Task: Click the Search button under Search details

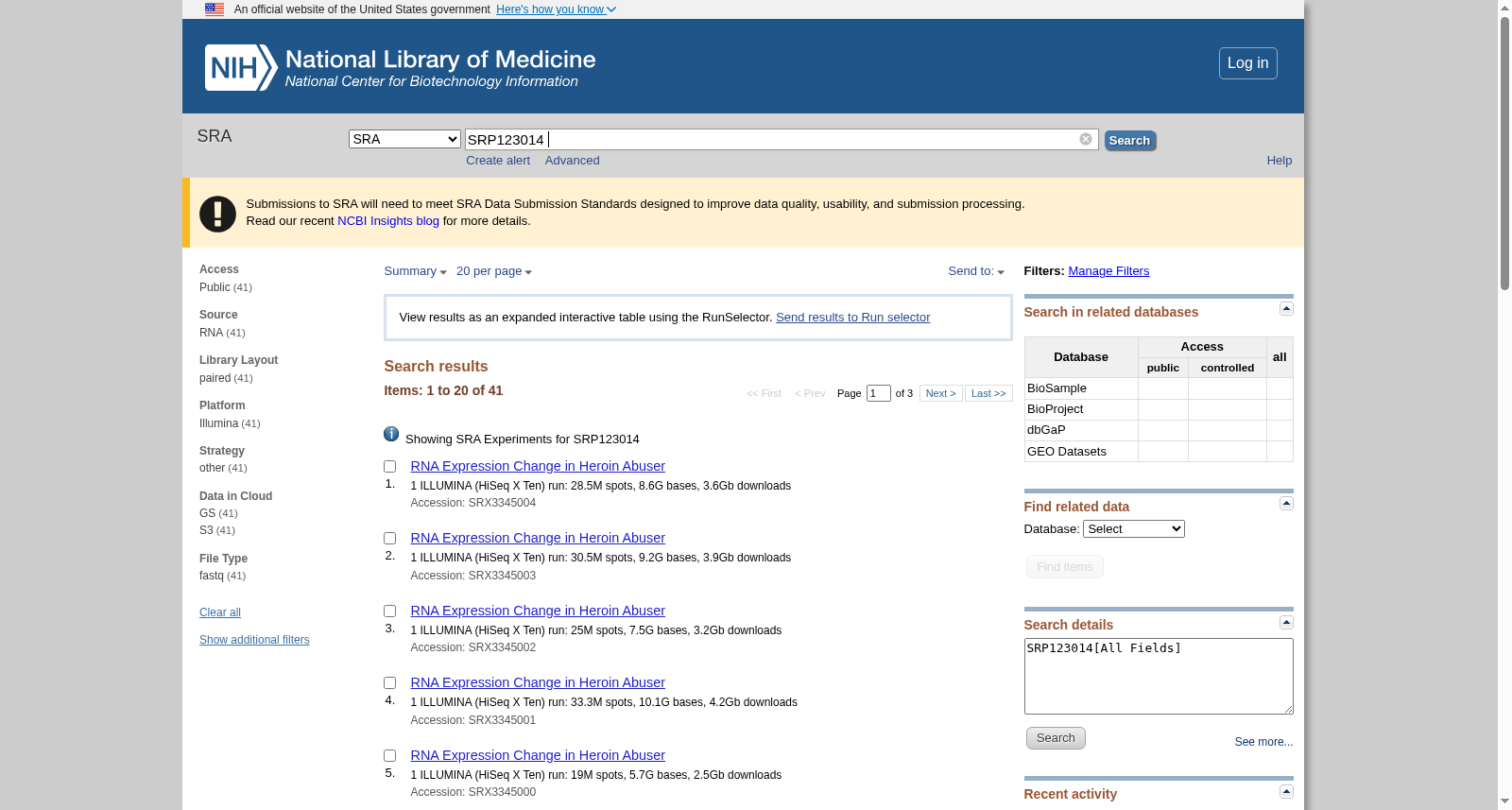Action: pos(1056,738)
